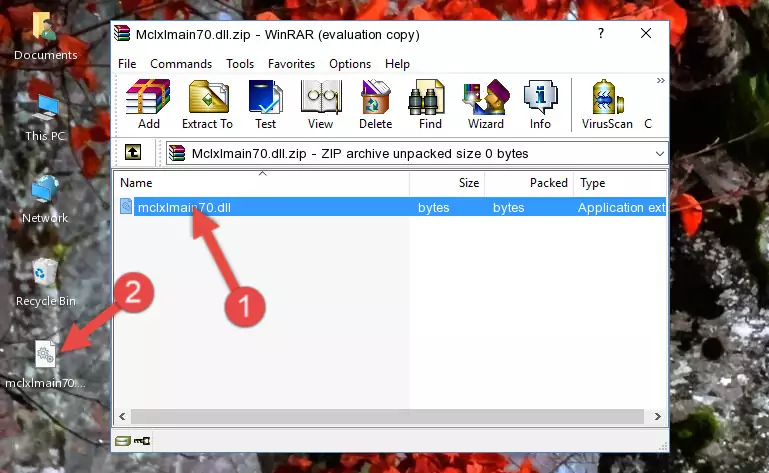
Task: Open the Help menu
Action: tap(397, 64)
